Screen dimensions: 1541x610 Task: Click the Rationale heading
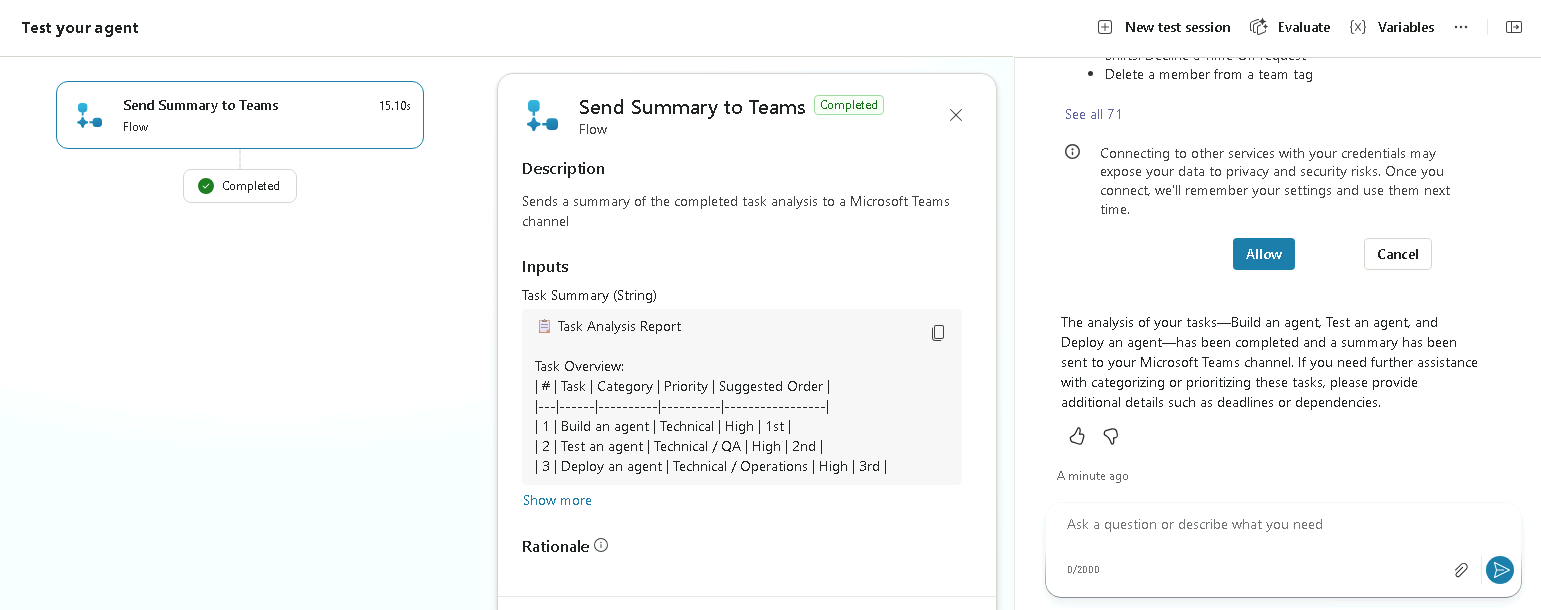coord(555,546)
